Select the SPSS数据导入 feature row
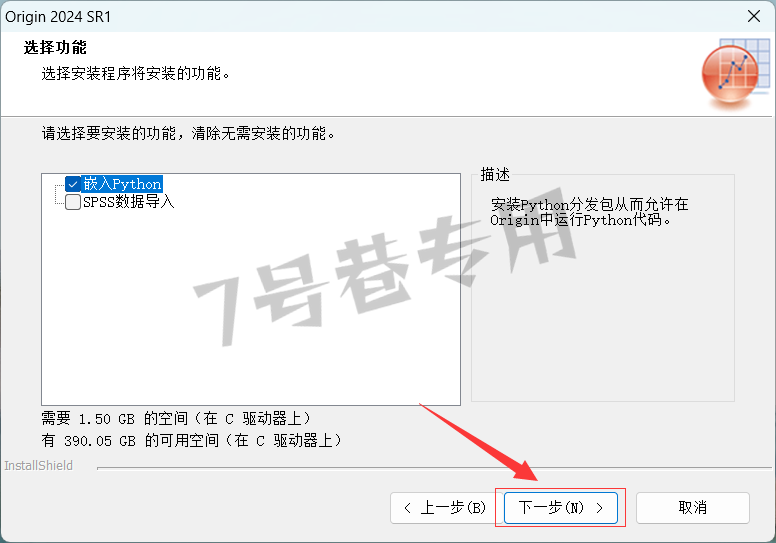776x543 pixels. point(129,201)
